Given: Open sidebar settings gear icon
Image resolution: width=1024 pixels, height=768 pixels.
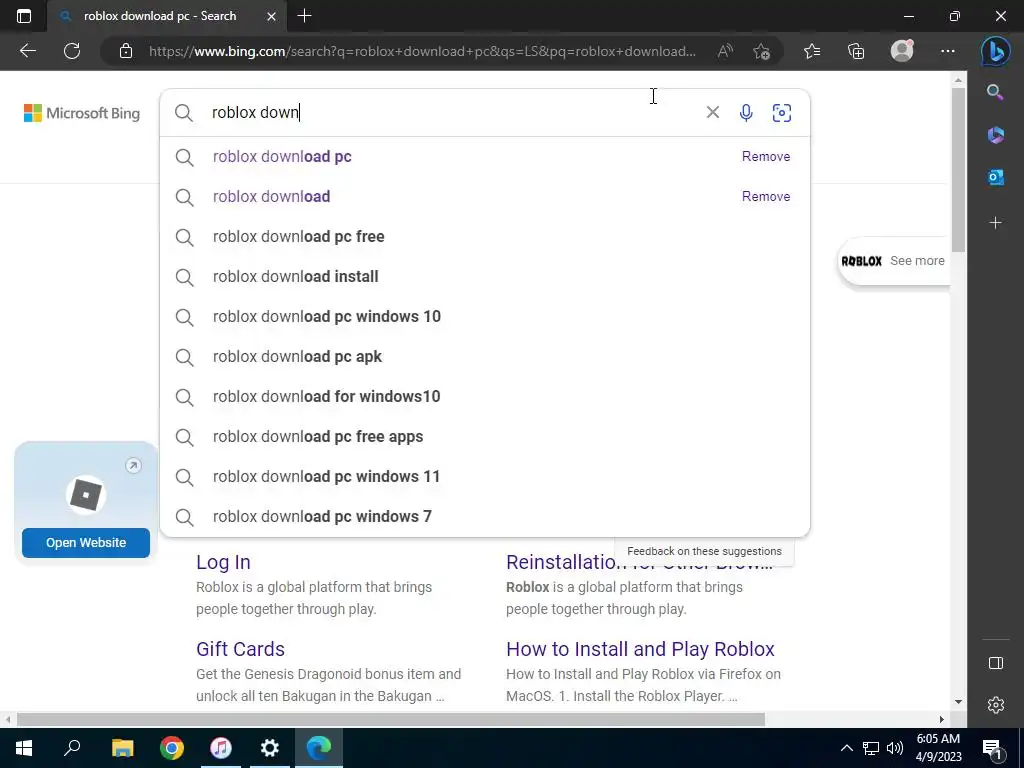Looking at the screenshot, I should click(x=995, y=705).
